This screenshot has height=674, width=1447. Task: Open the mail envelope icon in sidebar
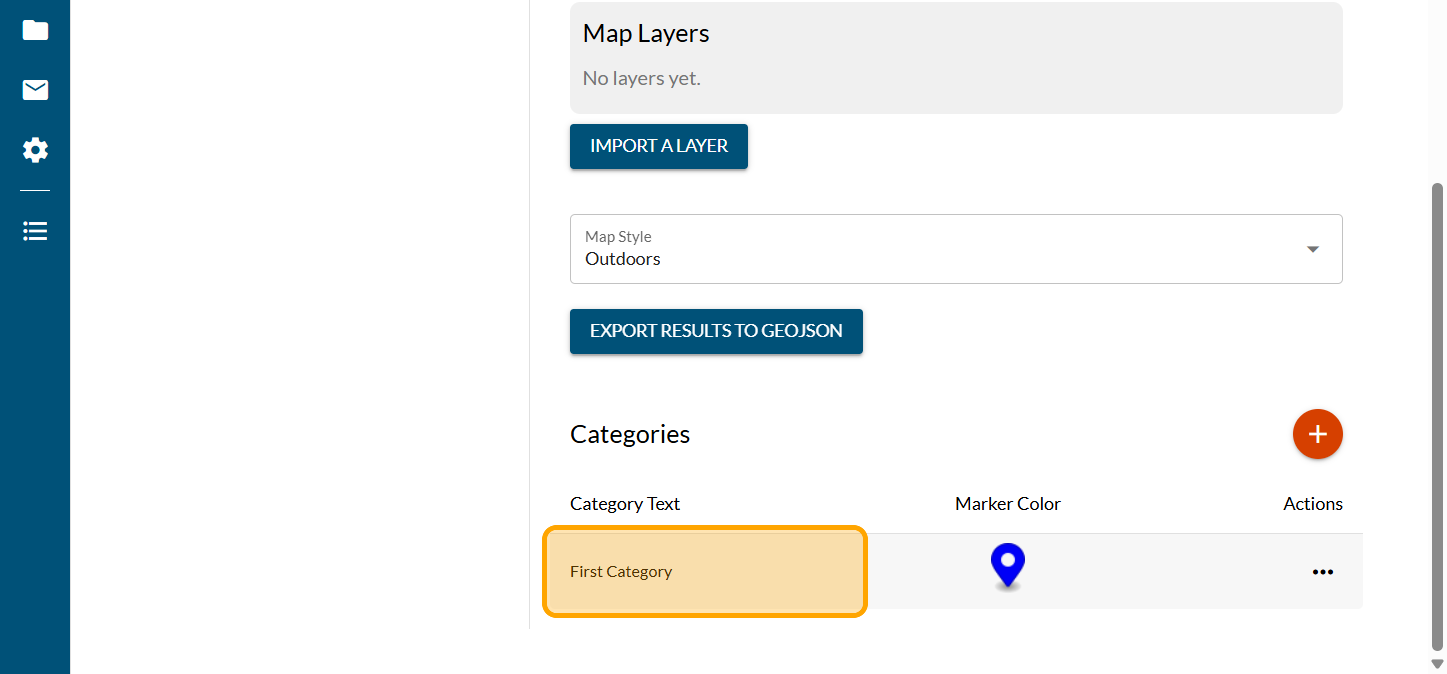(x=35, y=91)
